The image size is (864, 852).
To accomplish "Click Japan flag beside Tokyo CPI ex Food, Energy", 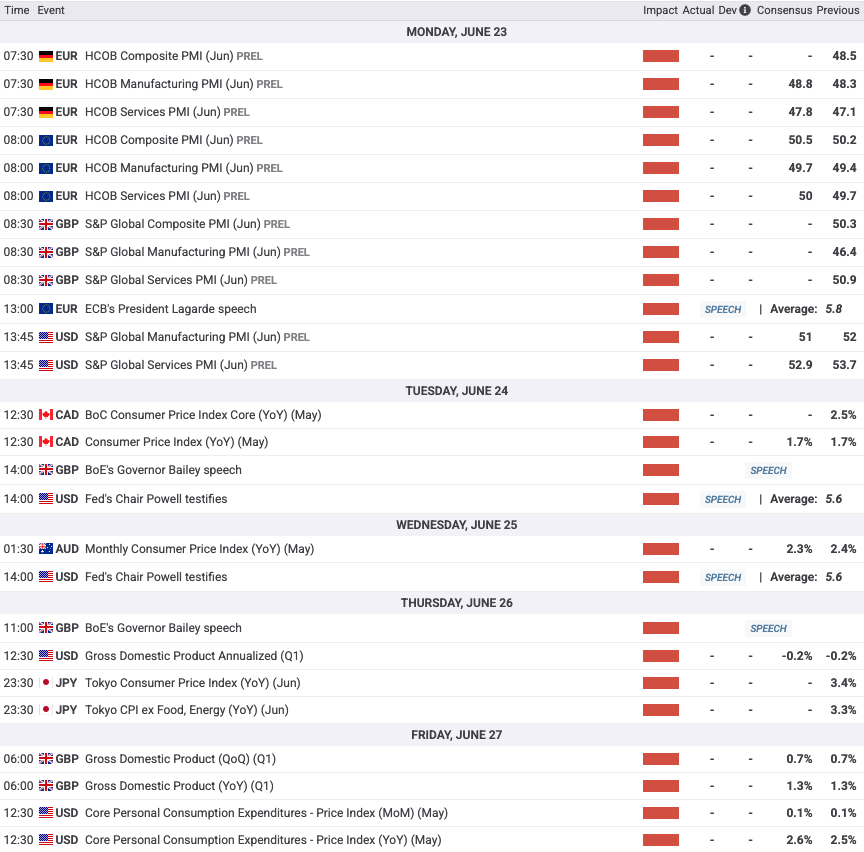I will [x=46, y=710].
